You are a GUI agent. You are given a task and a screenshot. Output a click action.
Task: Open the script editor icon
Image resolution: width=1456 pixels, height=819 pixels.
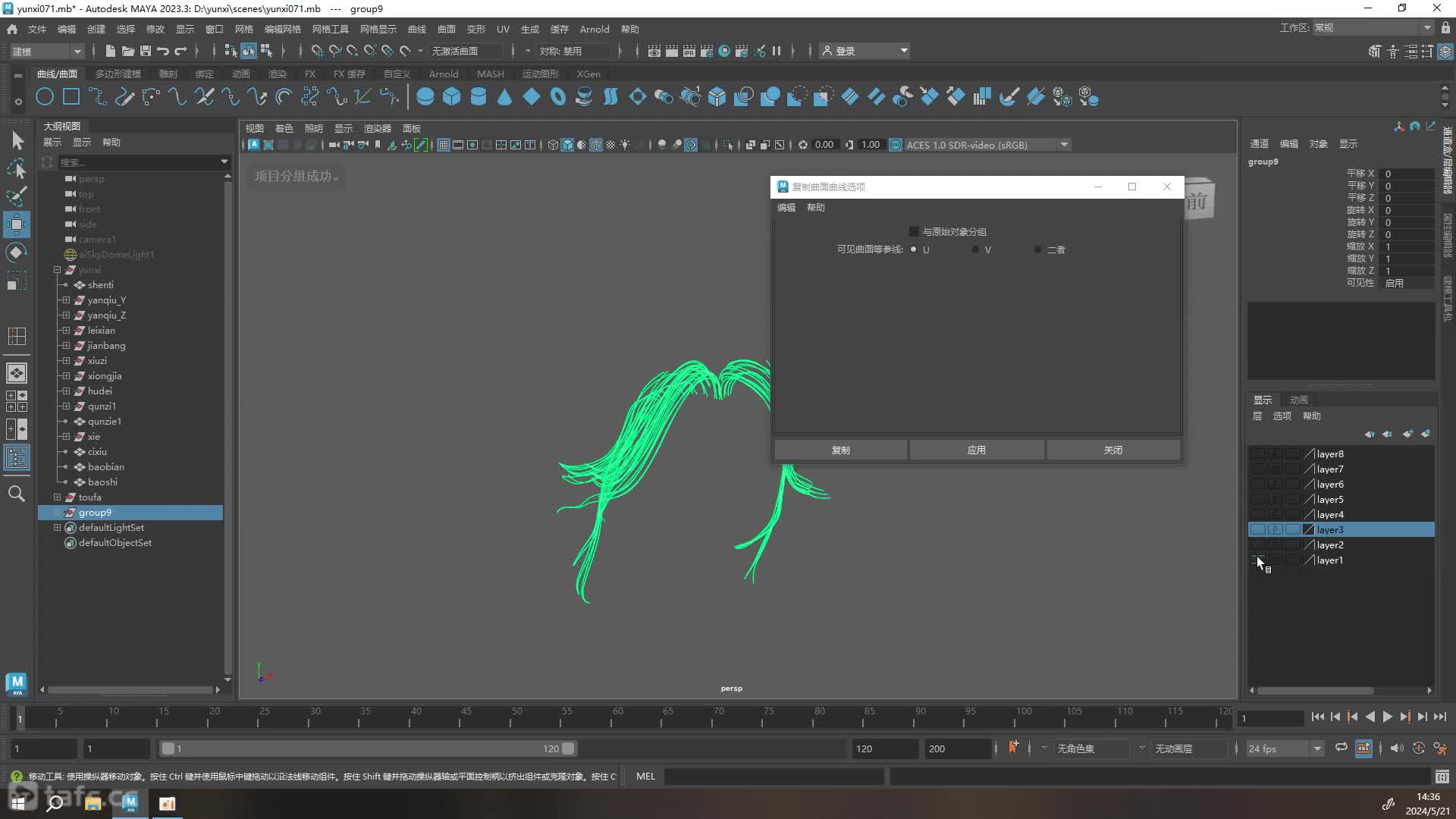point(1442,776)
